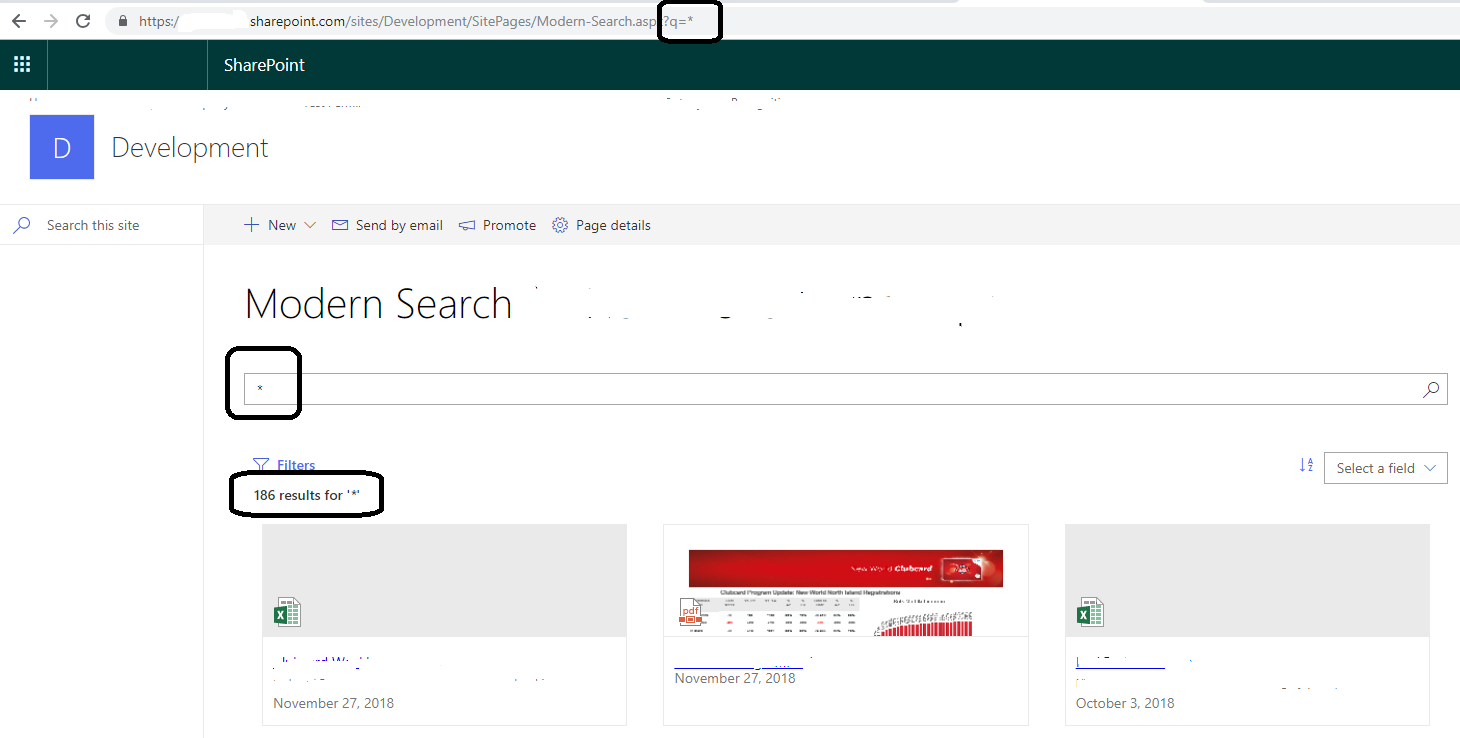This screenshot has height=738, width=1460.
Task: Click the browser forward arrow
Action: [x=50, y=21]
